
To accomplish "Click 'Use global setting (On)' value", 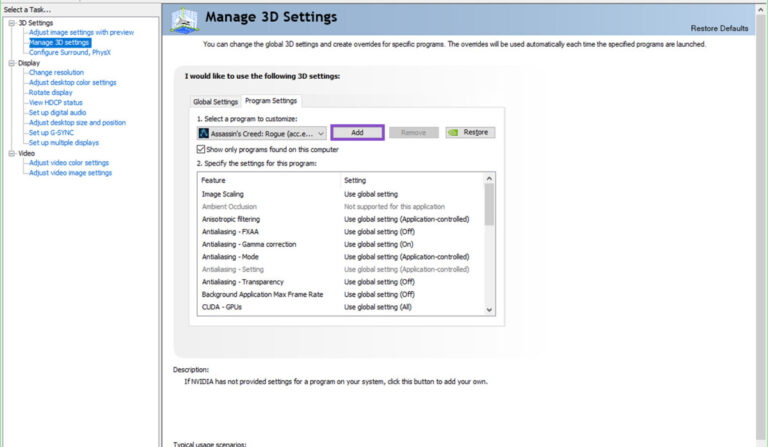I will point(379,244).
